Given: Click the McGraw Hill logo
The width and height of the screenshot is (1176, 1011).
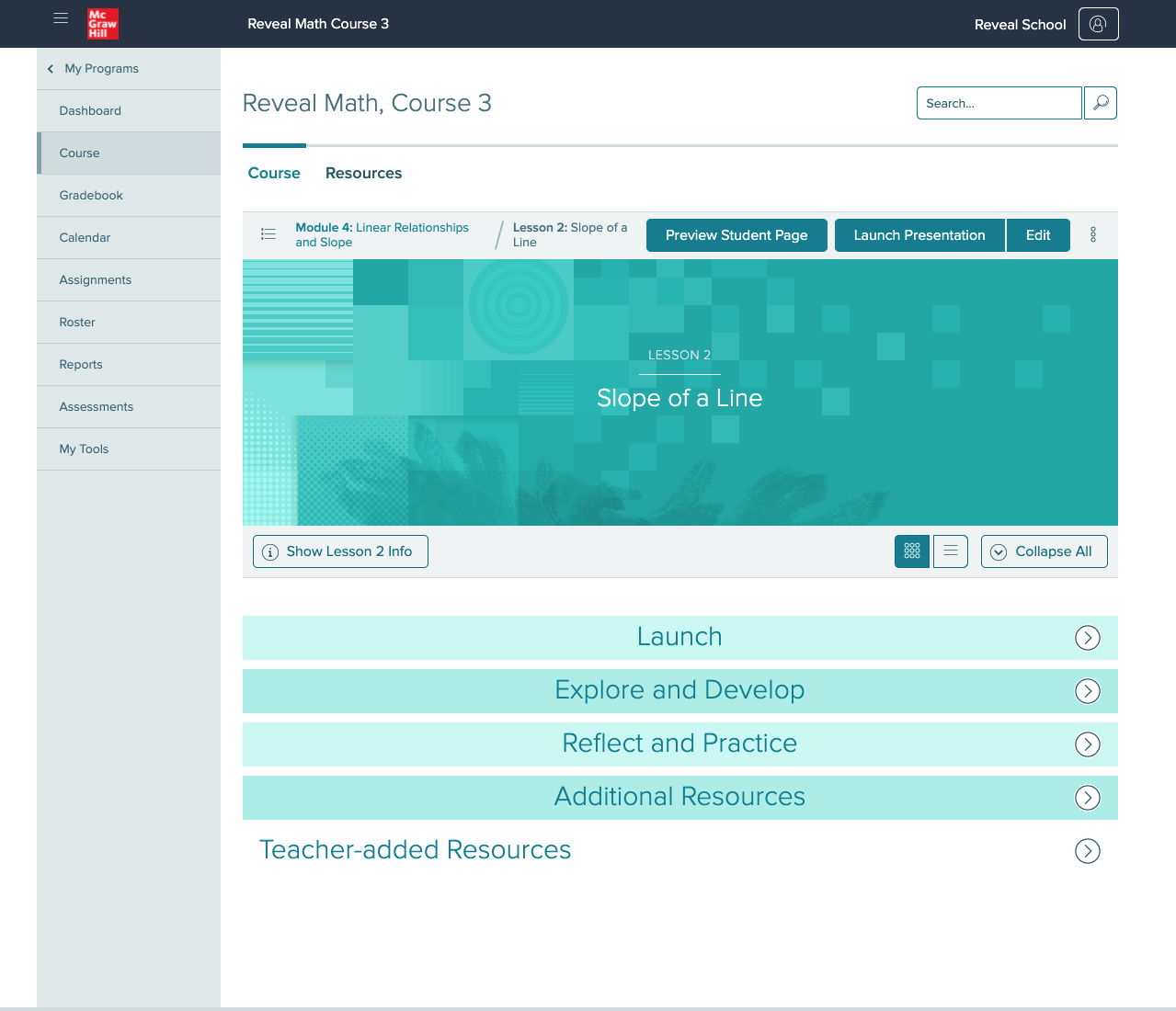Looking at the screenshot, I should (103, 24).
